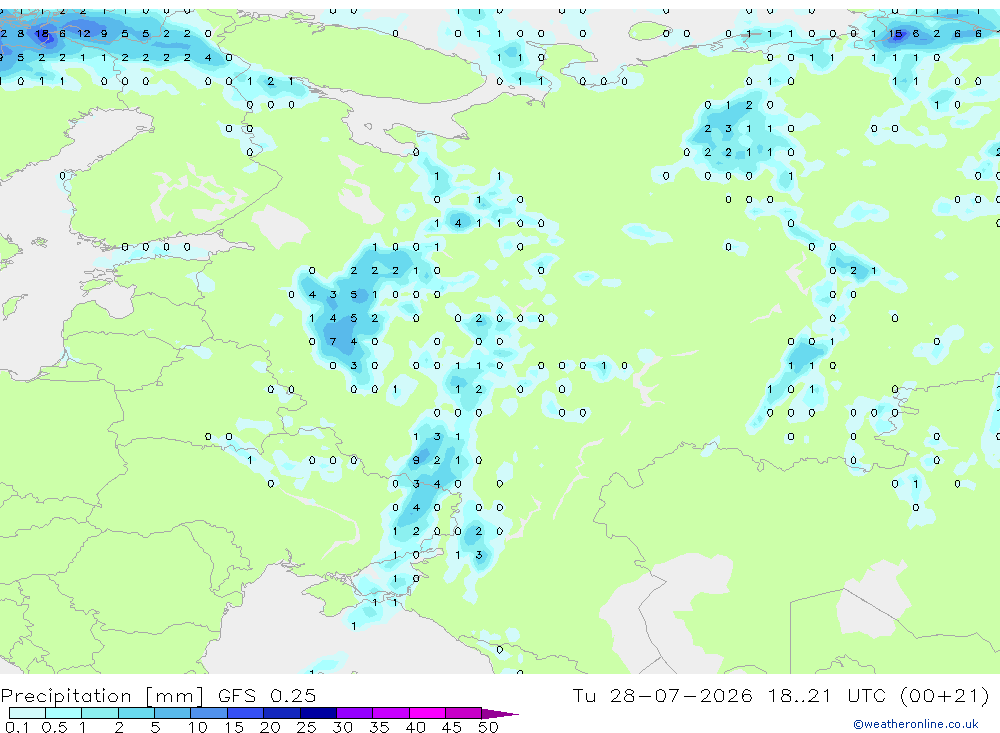Choose the 20–25 mm legend swatch
The width and height of the screenshot is (1000, 733).
(282, 713)
